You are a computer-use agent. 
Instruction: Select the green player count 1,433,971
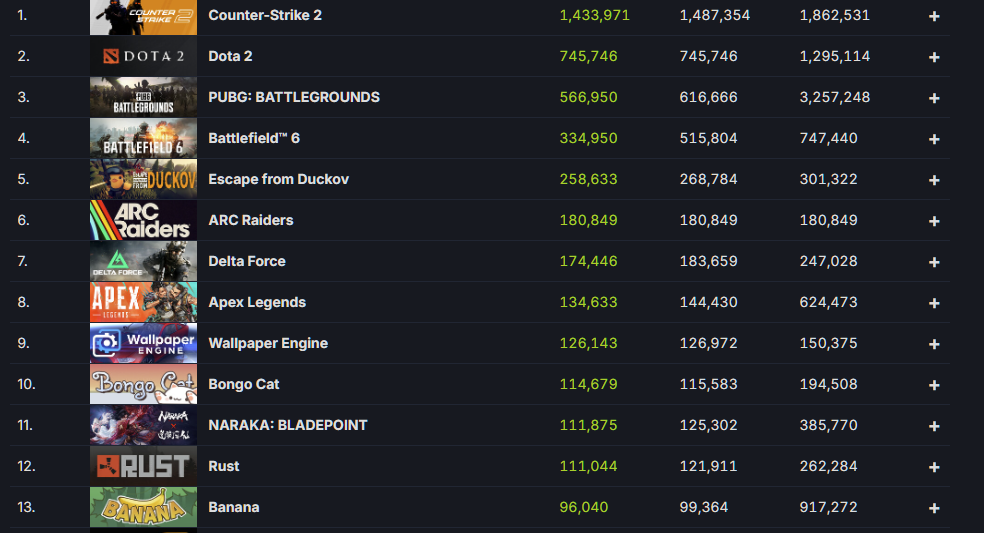click(x=594, y=15)
